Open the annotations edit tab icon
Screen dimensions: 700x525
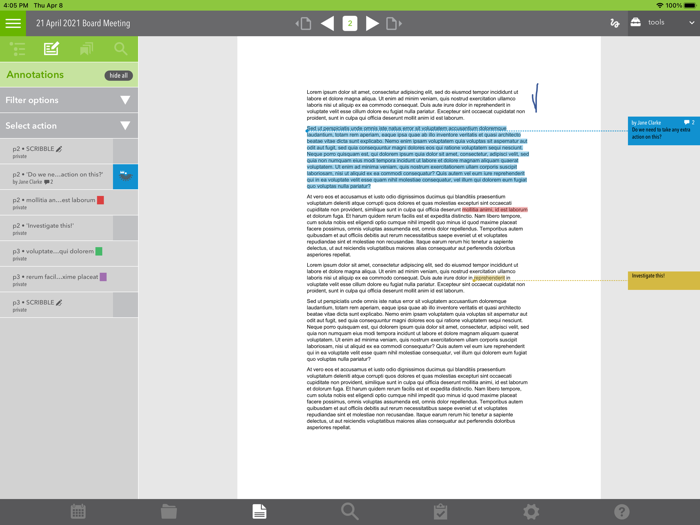(x=51, y=48)
